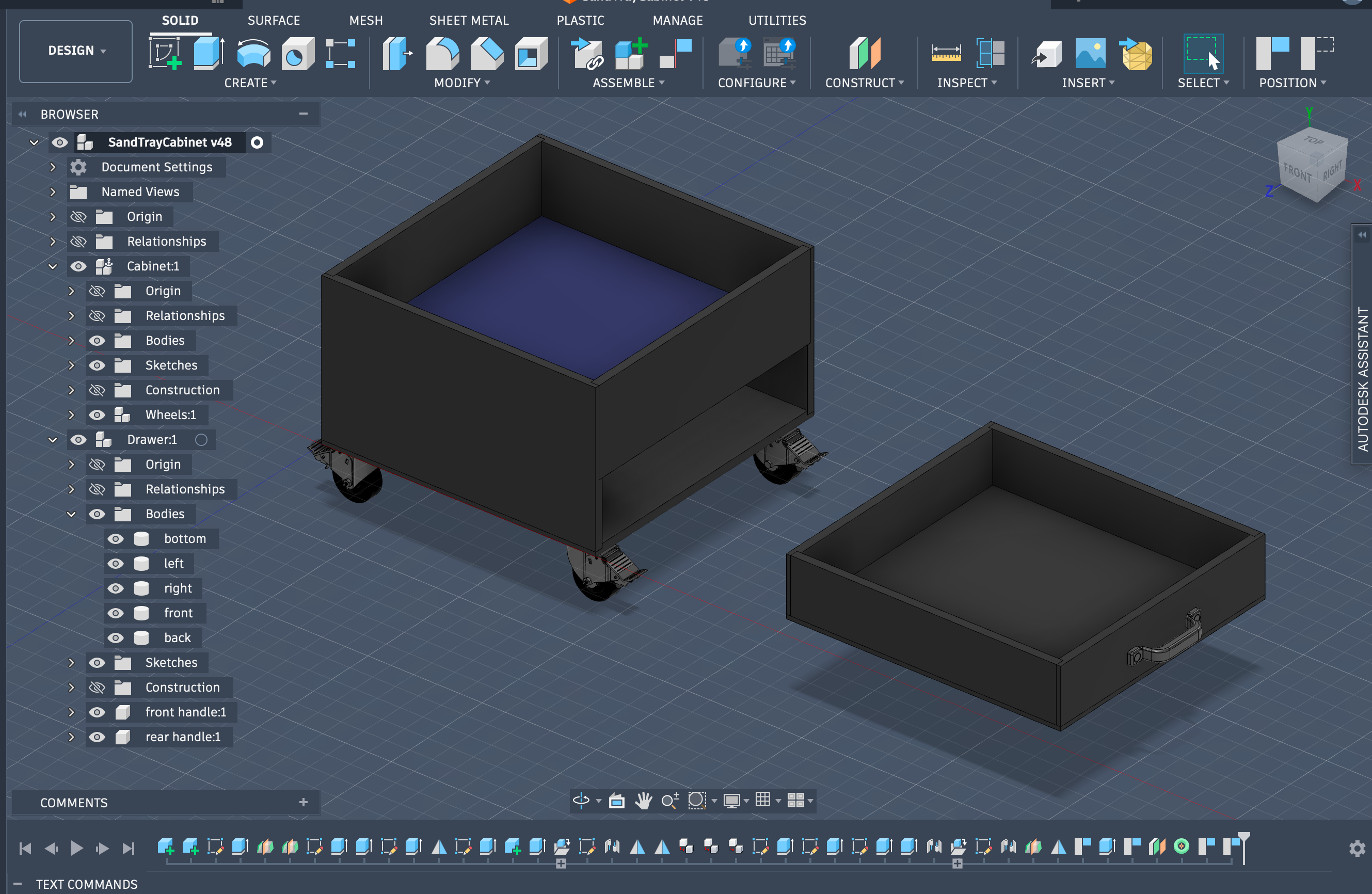The height and width of the screenshot is (894, 1372).
Task: Toggle visibility of Wheels:1 component
Action: 97,414
